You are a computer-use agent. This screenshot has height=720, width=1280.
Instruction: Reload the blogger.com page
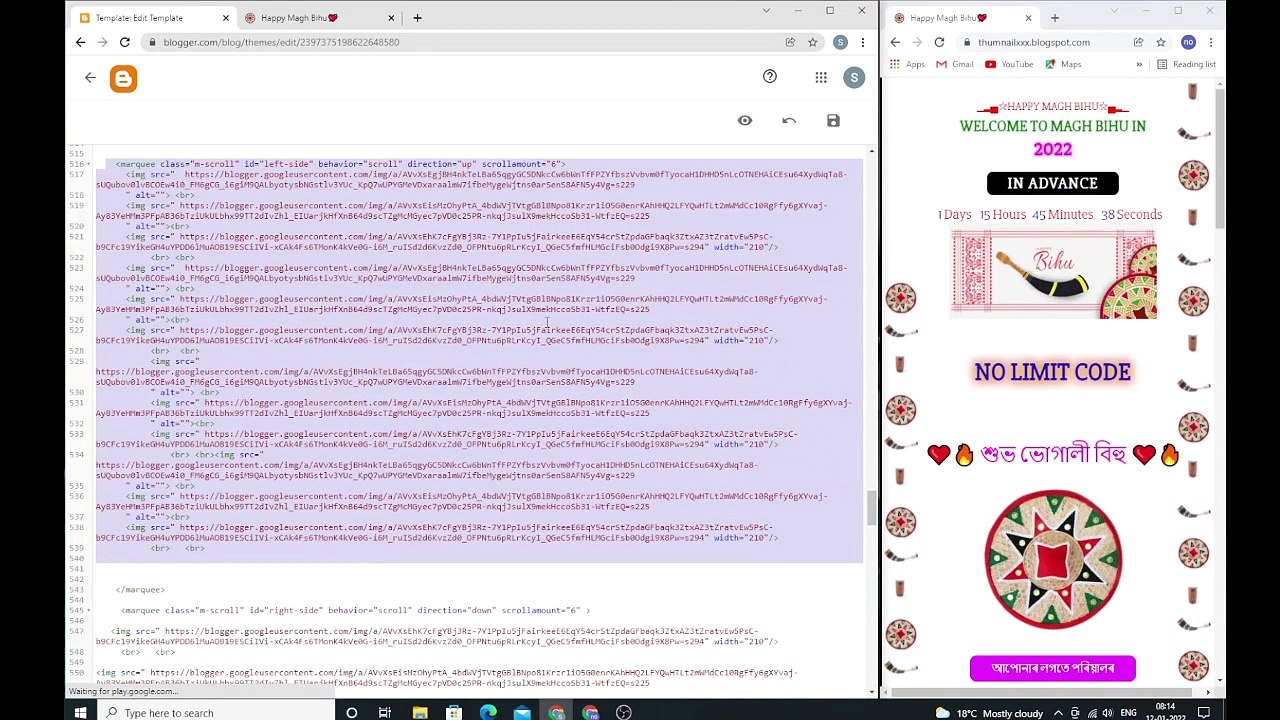pyautogui.click(x=124, y=42)
